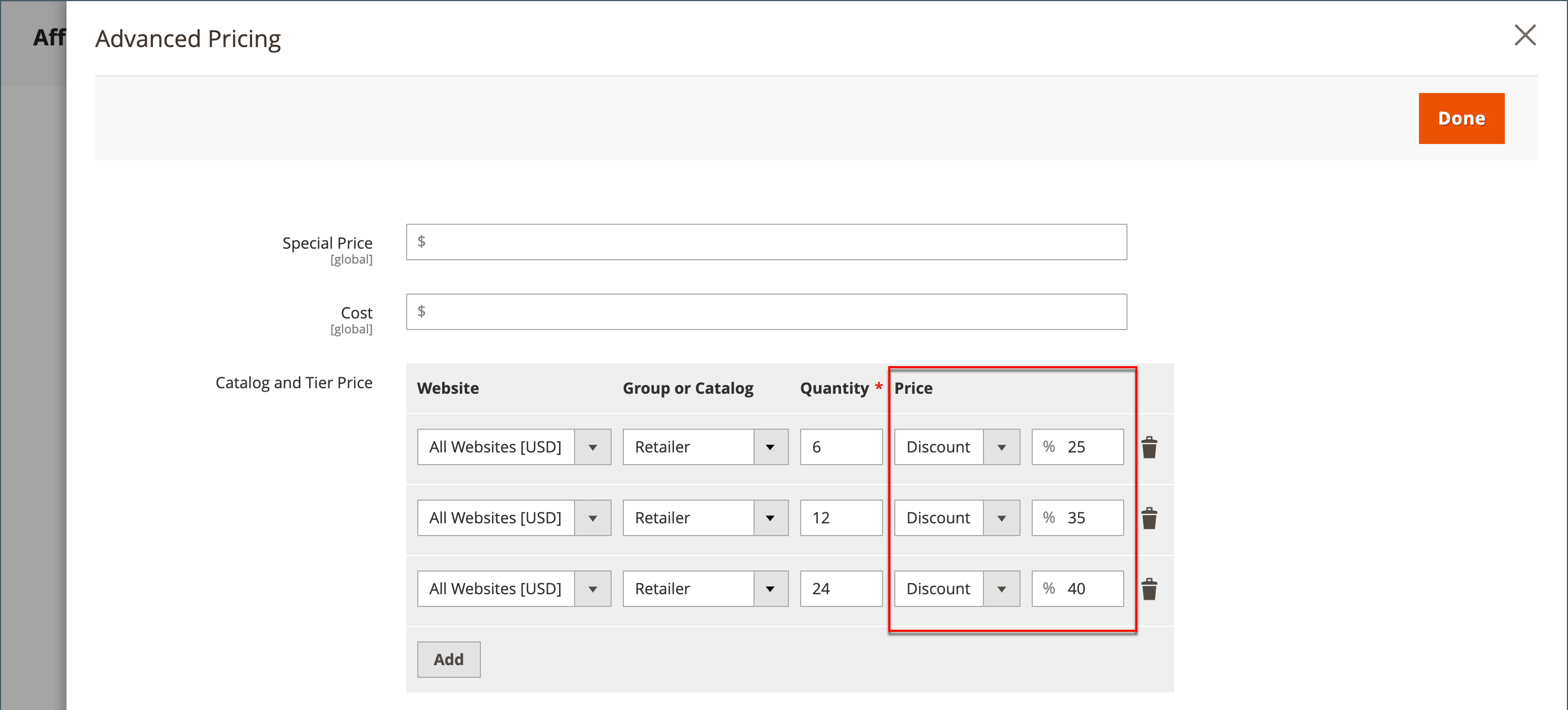Expand Retailer group dropdown in first row
The width and height of the screenshot is (1568, 710).
[x=705, y=447]
